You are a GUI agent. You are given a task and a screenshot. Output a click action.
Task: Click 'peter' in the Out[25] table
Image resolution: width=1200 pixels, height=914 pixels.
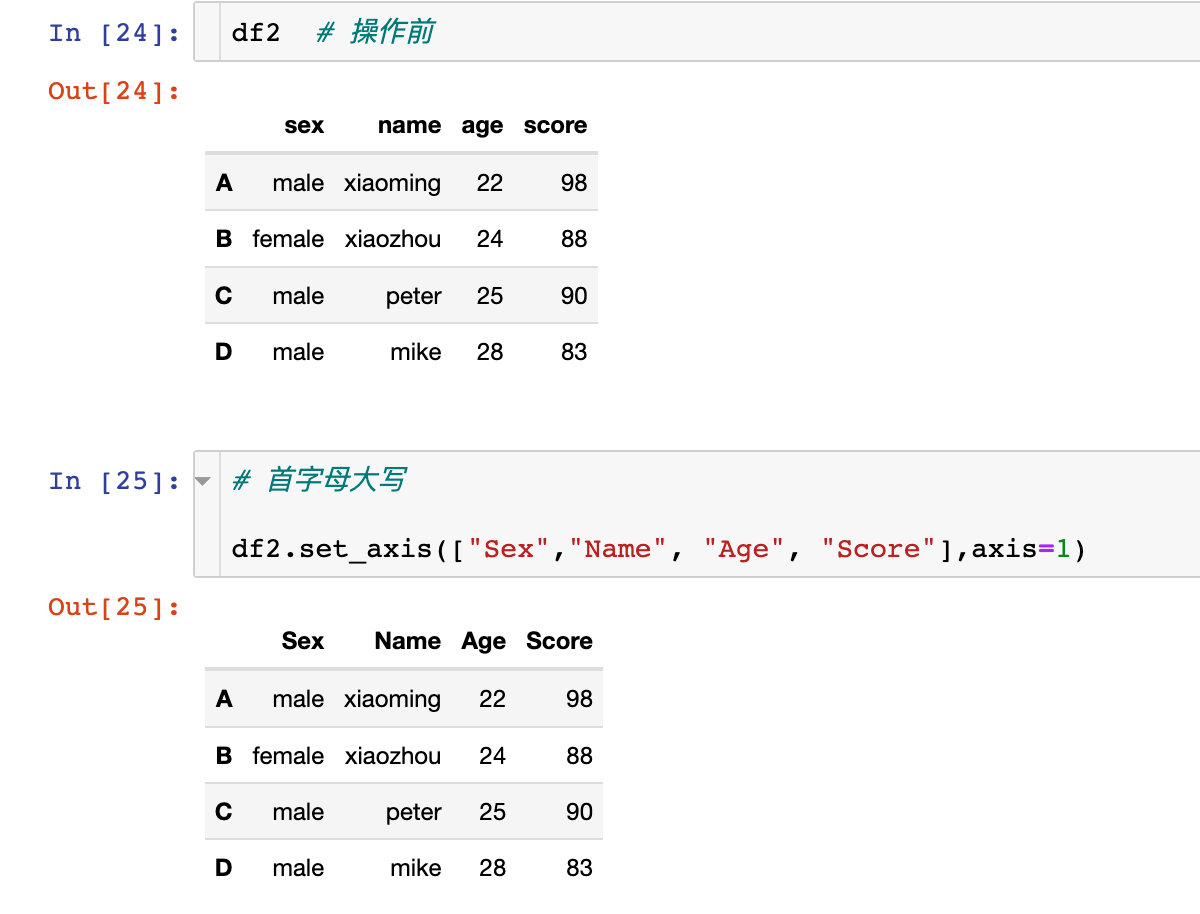click(414, 813)
